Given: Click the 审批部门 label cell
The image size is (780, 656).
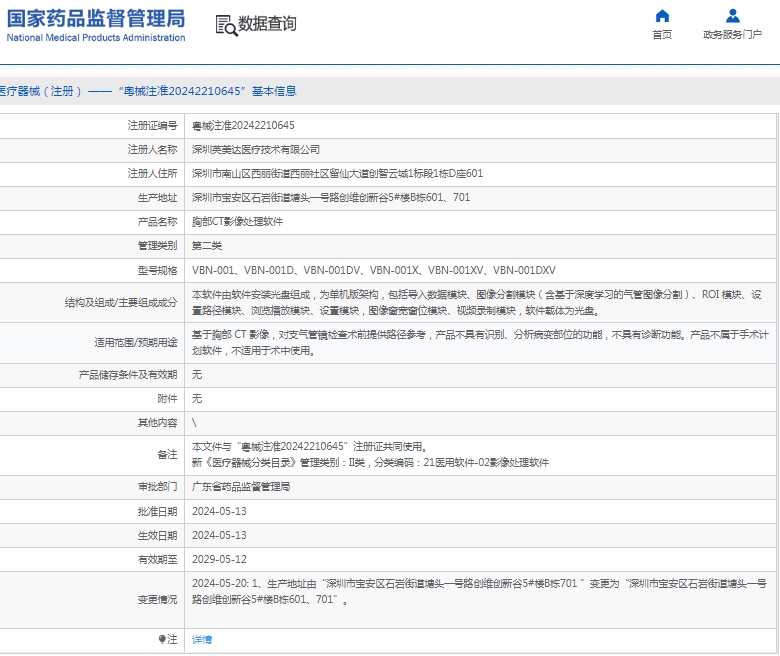Looking at the screenshot, I should pos(92,486).
